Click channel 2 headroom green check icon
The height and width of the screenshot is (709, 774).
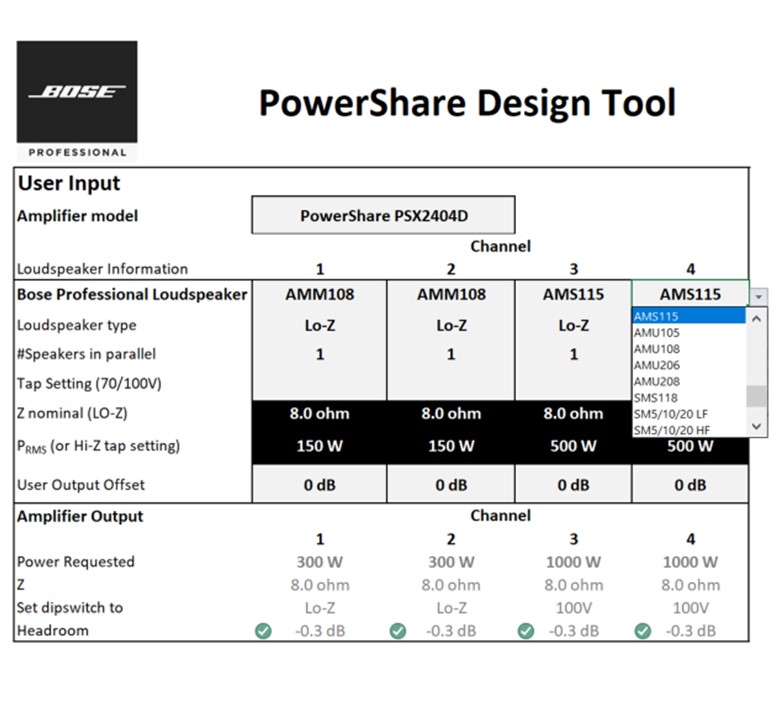pos(397,631)
